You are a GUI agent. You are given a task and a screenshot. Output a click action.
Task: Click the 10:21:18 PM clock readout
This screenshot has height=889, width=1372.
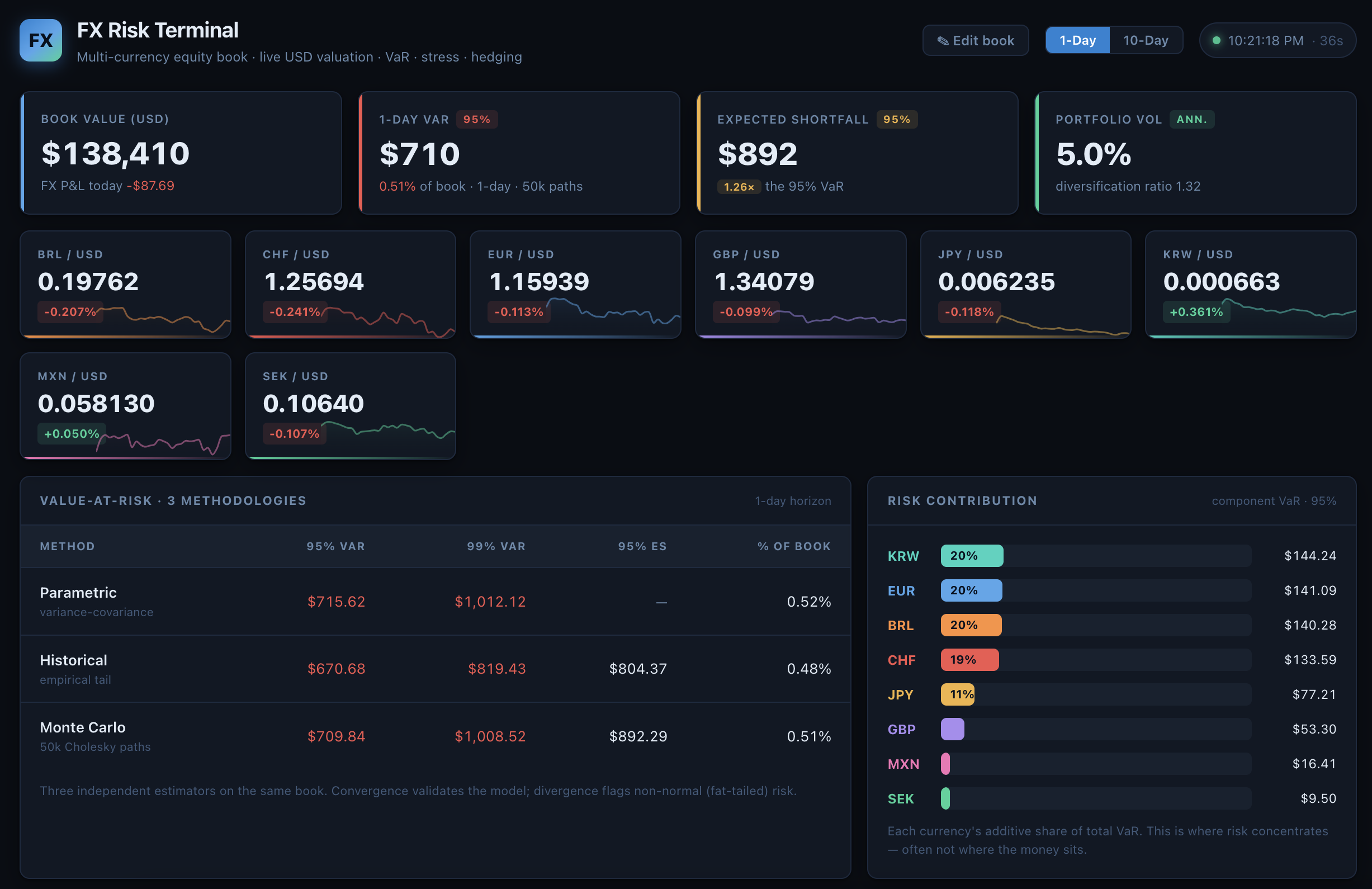(1265, 40)
